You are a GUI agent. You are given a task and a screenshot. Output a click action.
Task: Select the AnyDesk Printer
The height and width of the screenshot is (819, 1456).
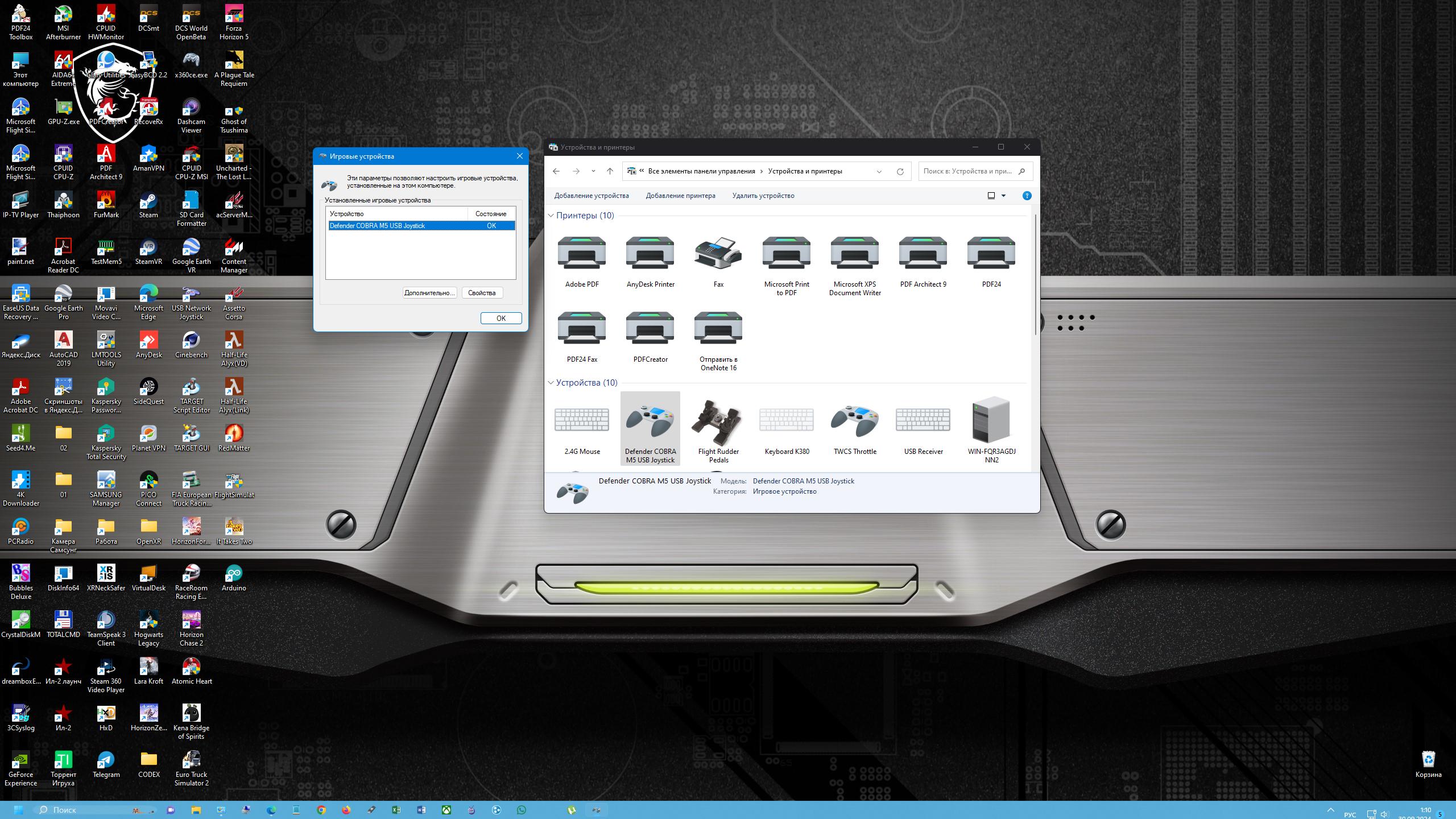(650, 262)
